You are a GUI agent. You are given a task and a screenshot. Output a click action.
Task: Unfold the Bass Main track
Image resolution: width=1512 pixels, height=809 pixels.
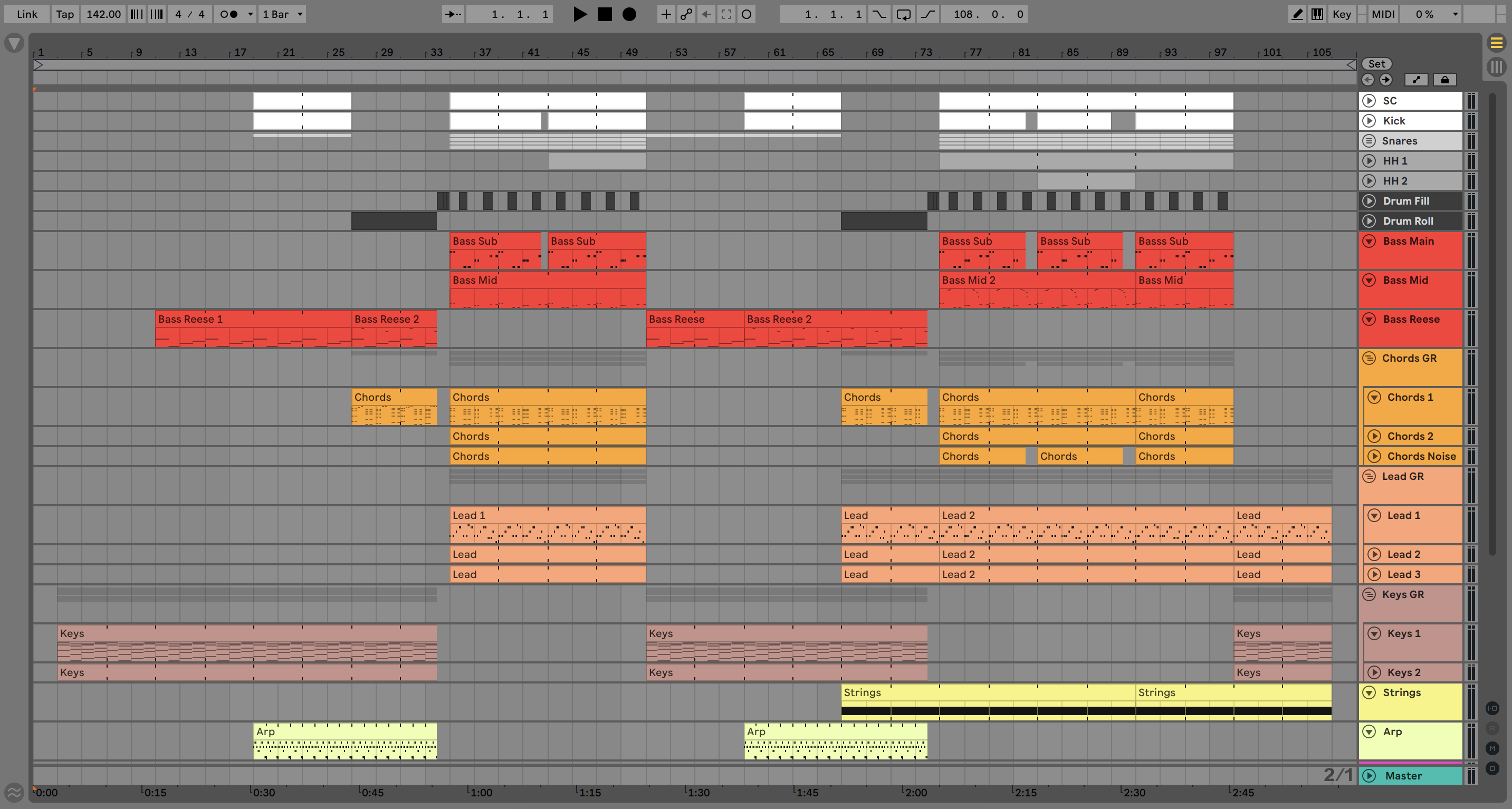[1370, 241]
